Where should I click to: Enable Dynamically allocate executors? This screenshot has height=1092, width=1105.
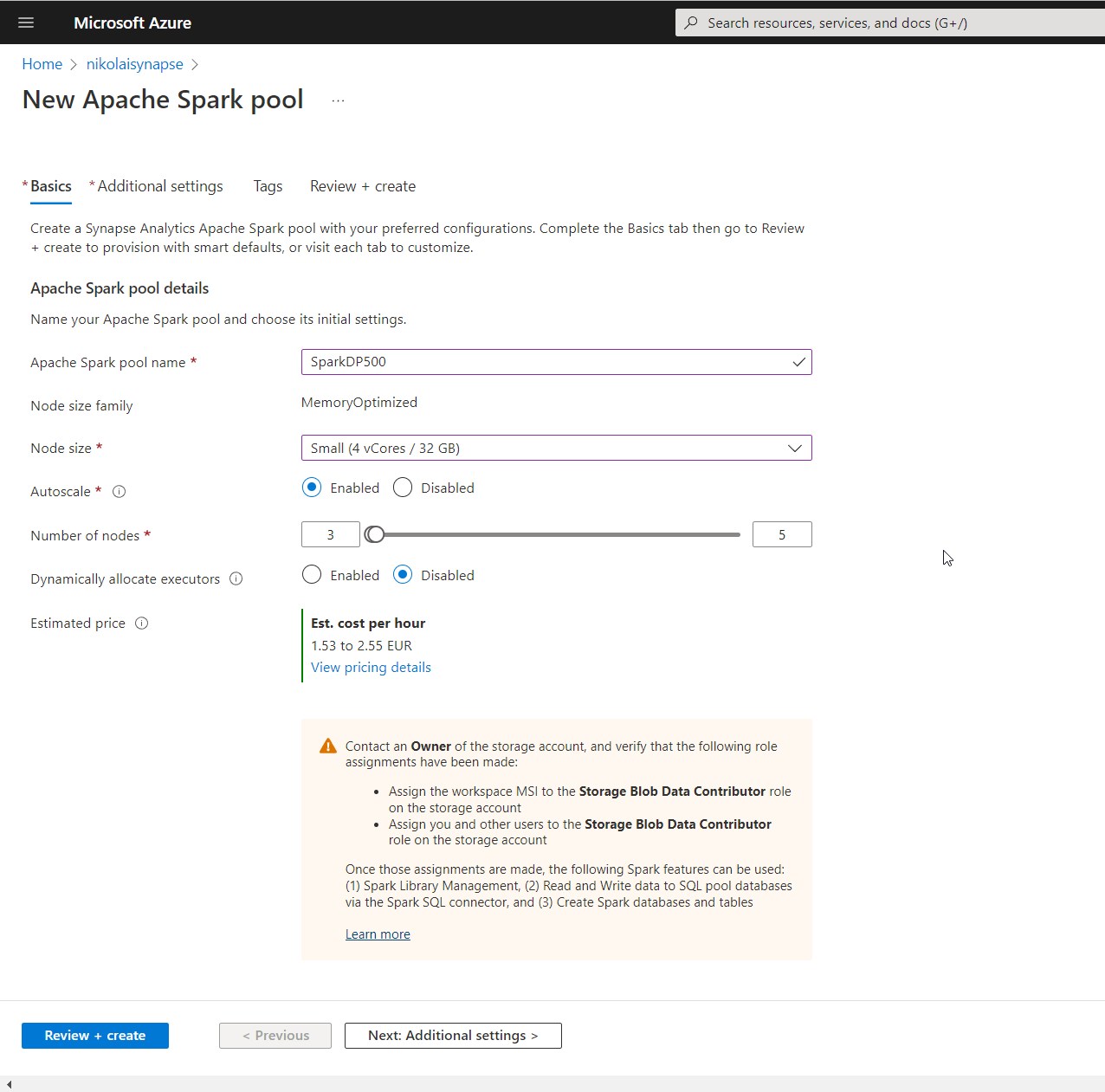click(311, 574)
